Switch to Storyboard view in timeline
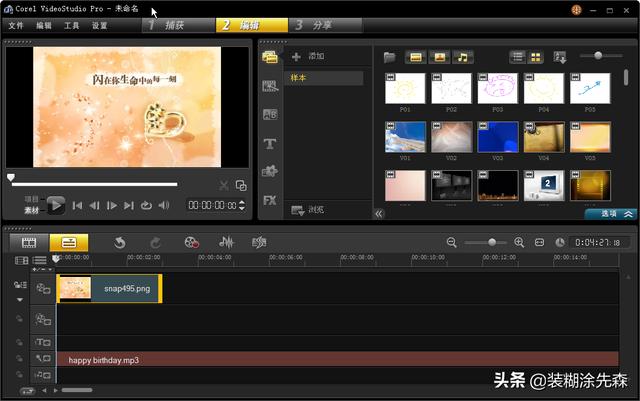This screenshot has width=640, height=401. (29, 242)
